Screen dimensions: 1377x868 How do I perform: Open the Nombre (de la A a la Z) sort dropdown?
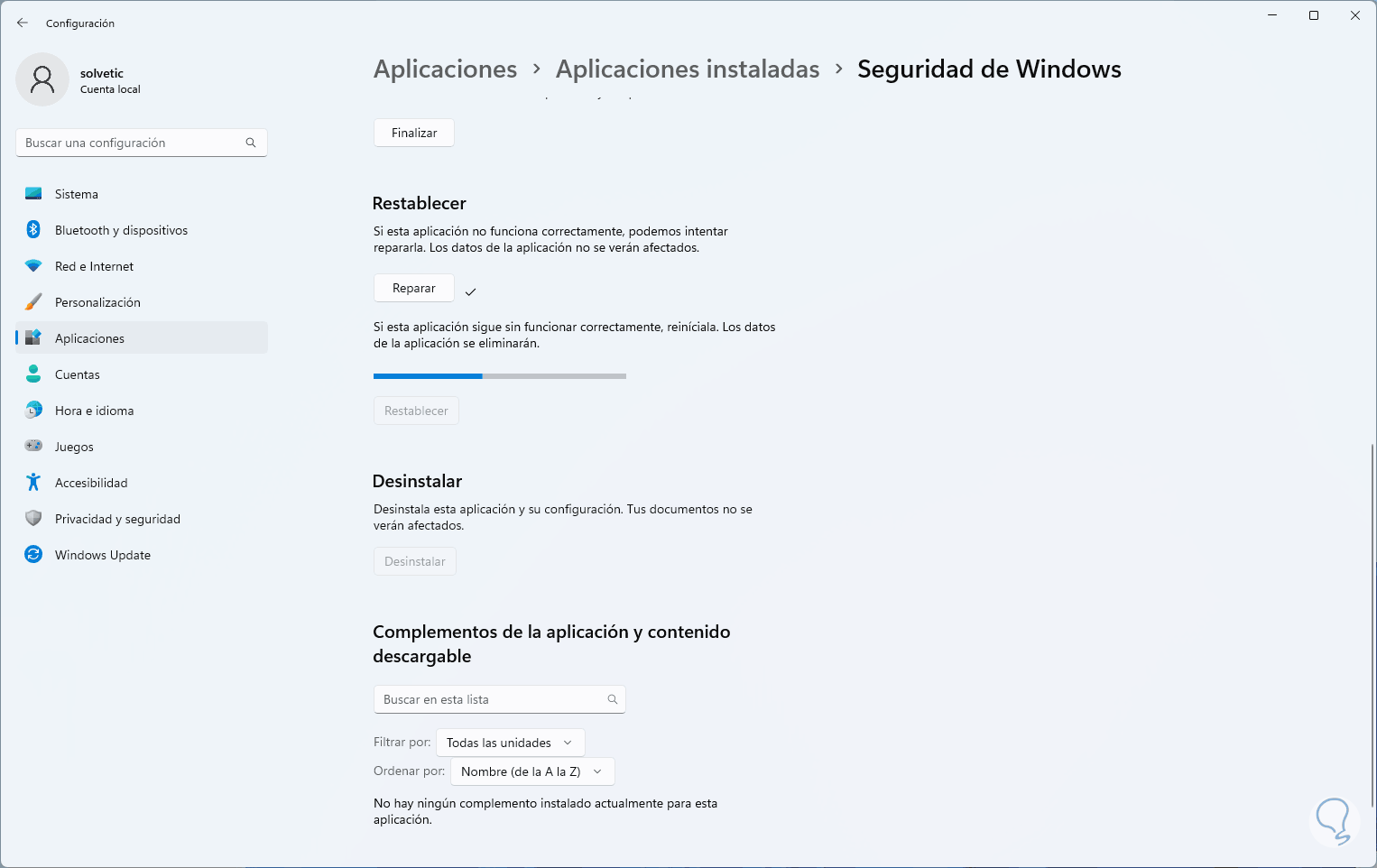click(x=532, y=771)
